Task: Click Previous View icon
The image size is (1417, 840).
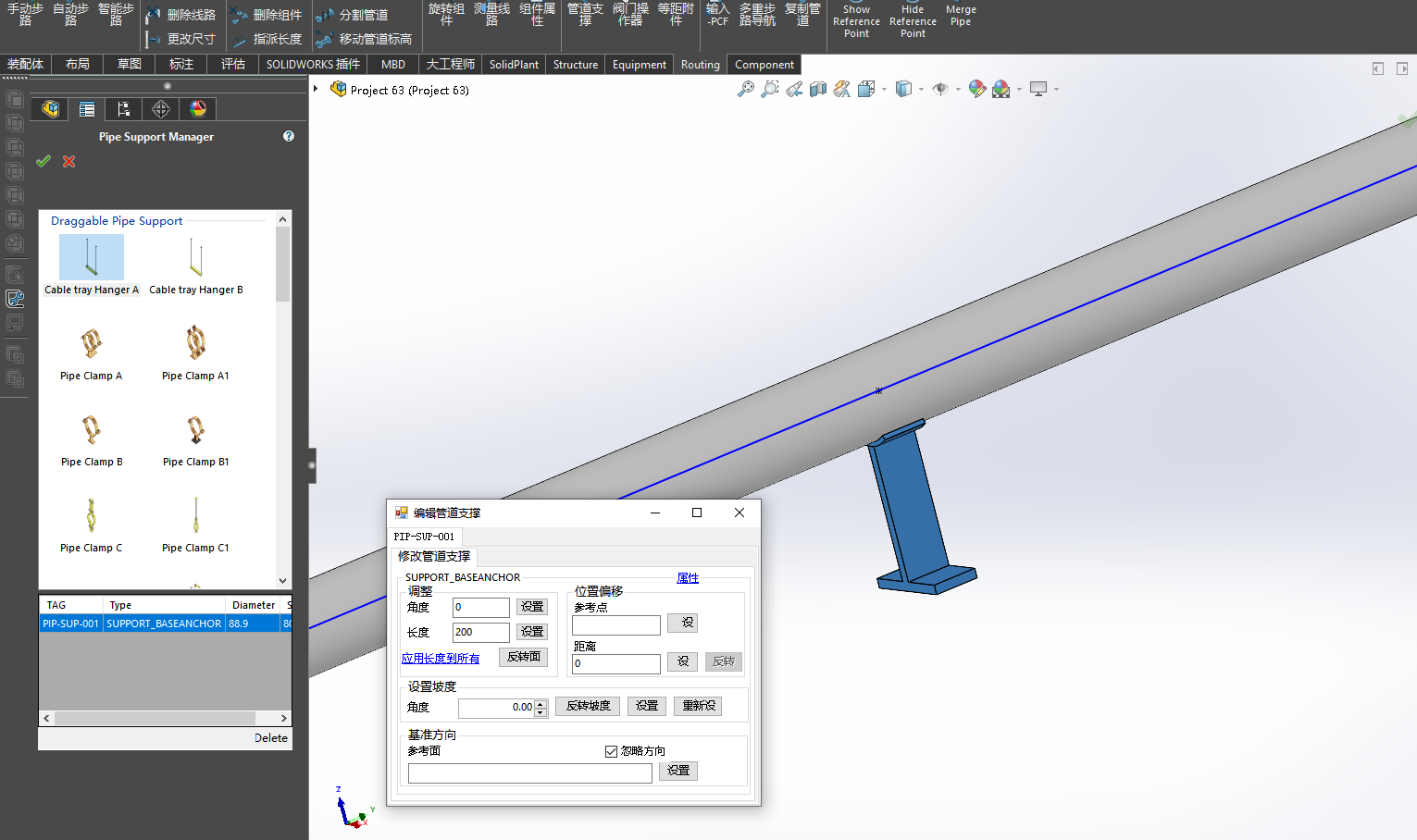Action: click(794, 89)
